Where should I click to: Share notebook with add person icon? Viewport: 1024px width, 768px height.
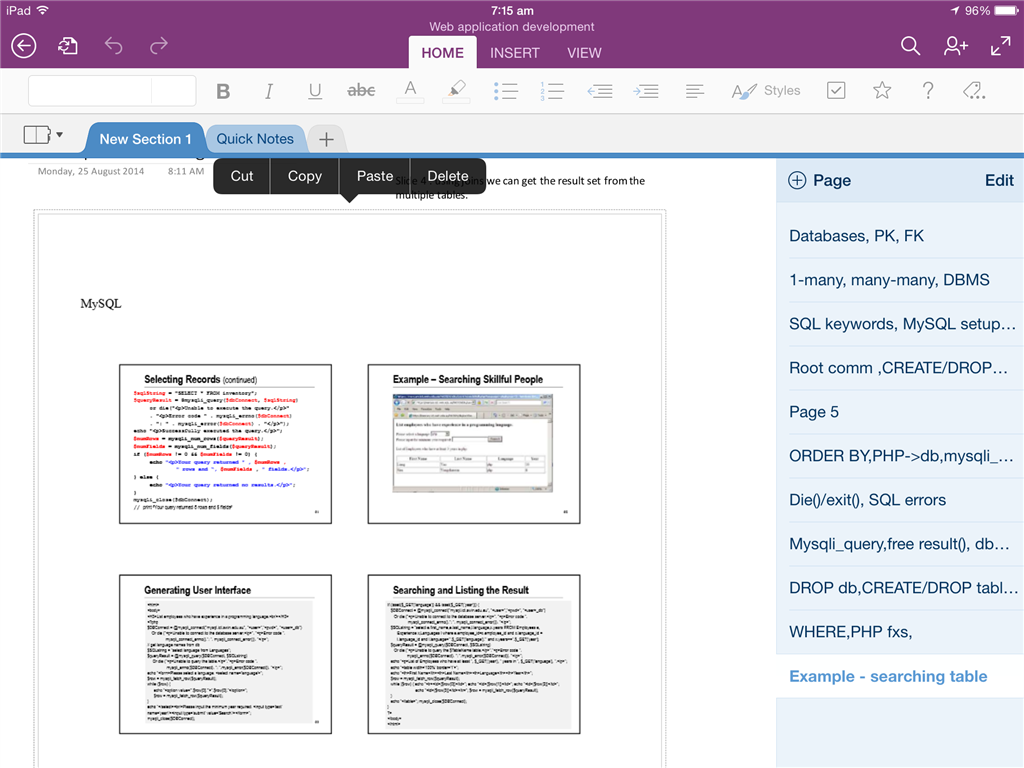pos(956,46)
